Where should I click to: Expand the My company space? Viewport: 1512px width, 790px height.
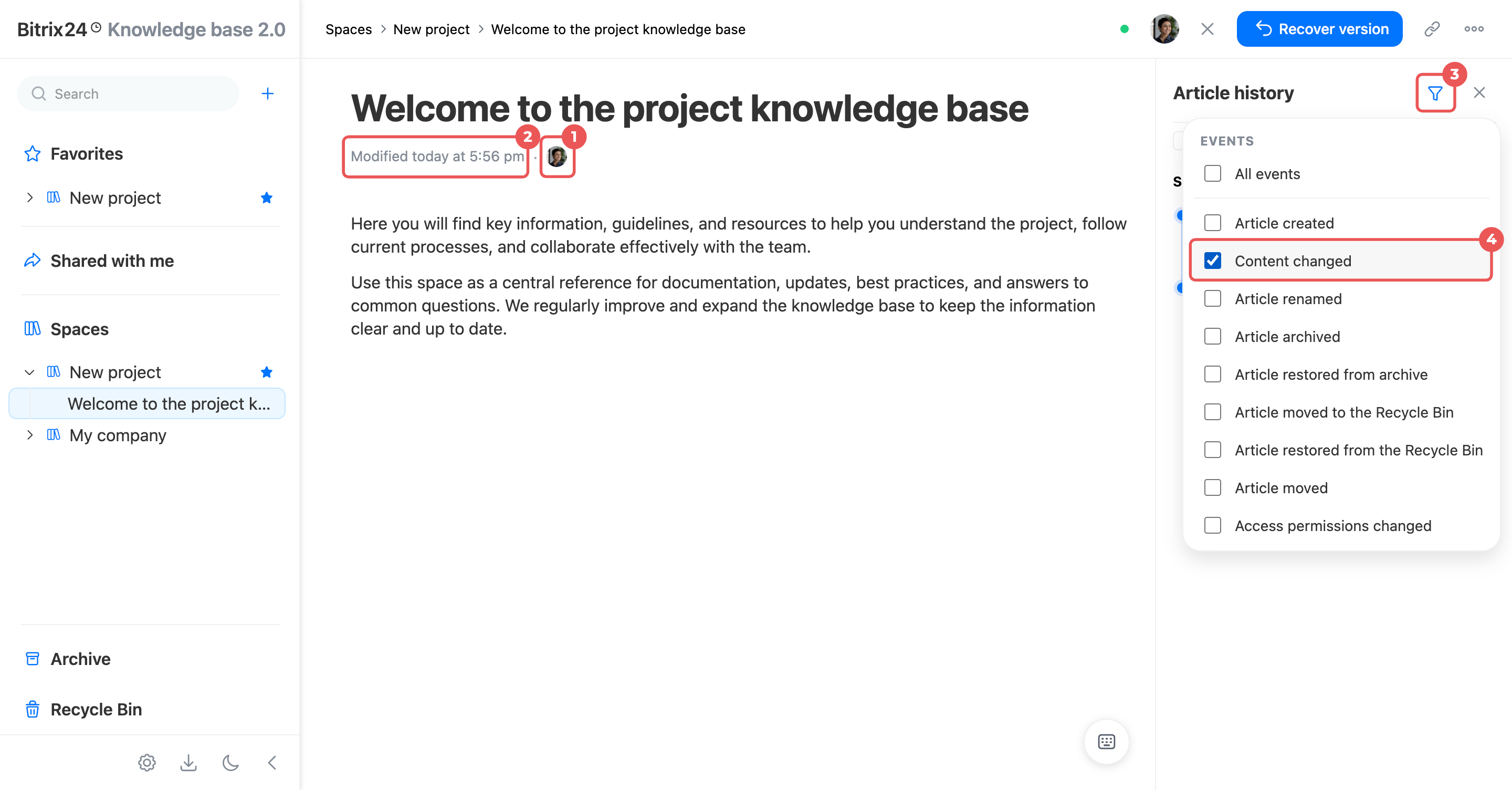30,434
